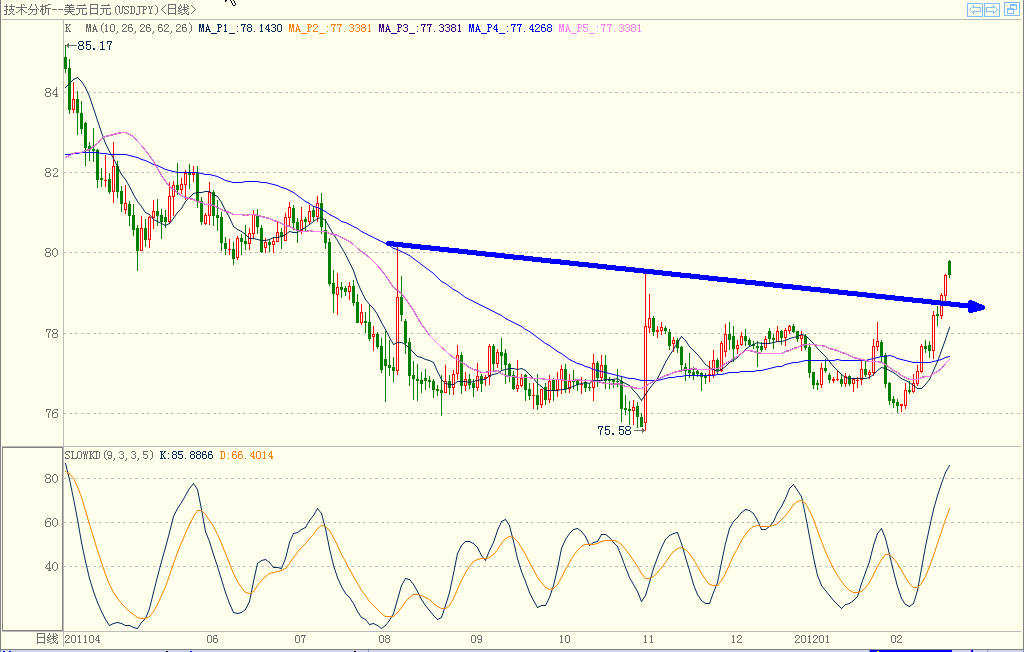Screen dimensions: 1024x652
Task: Click the 日线 period label at bottom left
Action: (47, 639)
